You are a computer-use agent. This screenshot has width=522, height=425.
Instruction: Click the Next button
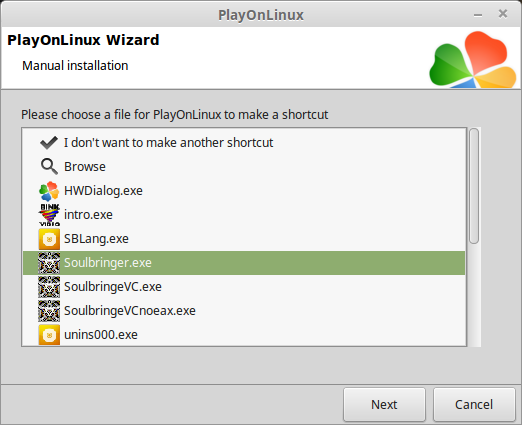click(x=384, y=404)
